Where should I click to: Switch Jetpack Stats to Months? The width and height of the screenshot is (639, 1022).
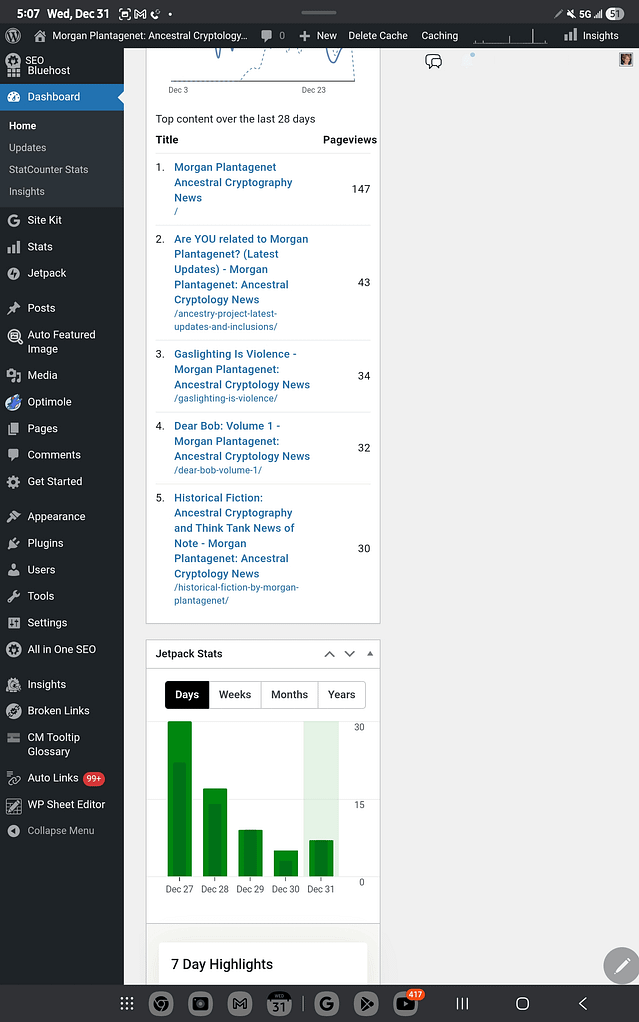[x=289, y=695]
